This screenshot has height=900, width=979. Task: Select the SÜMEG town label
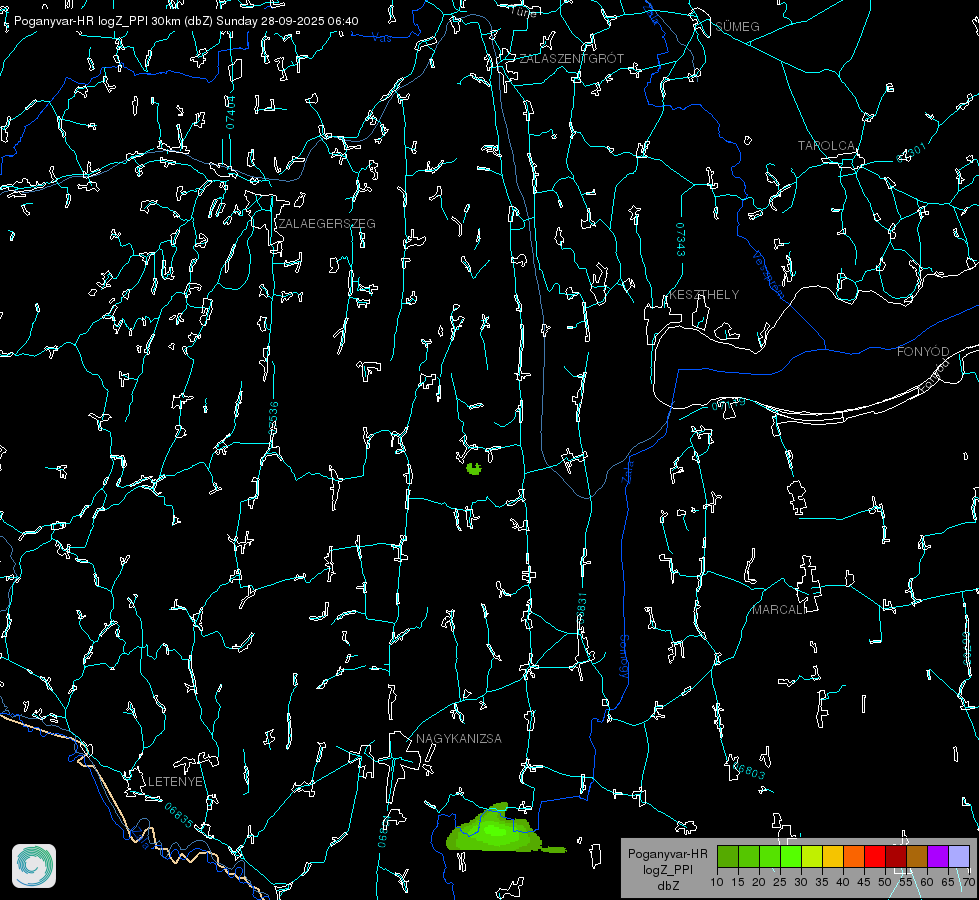[737, 27]
